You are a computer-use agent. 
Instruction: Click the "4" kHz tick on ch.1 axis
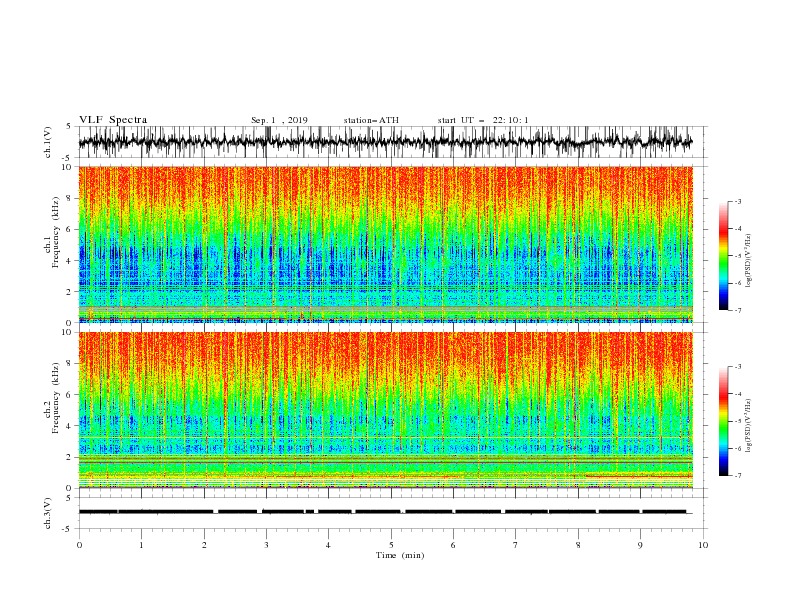[70, 261]
